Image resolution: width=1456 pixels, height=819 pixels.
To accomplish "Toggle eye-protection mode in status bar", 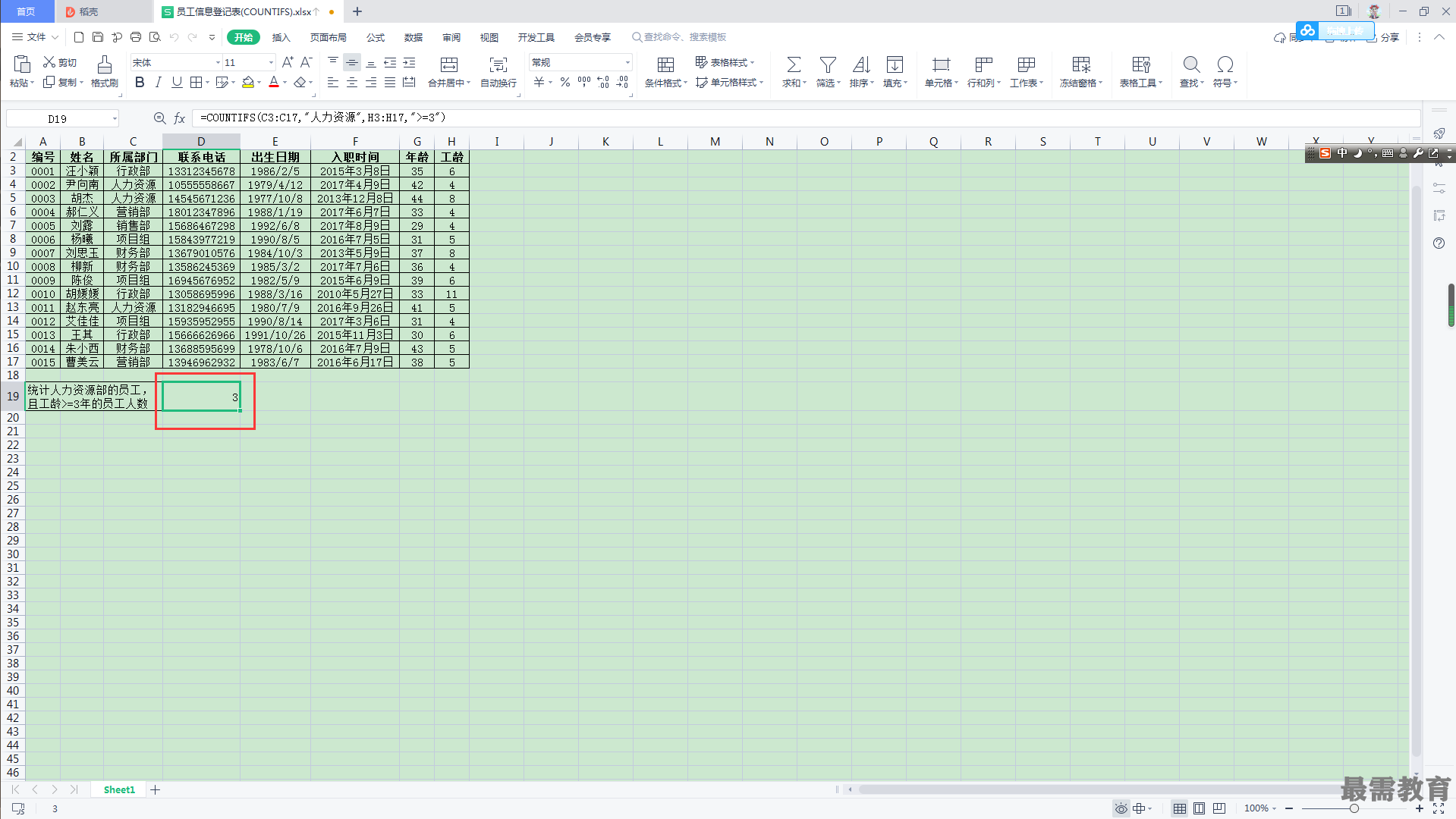I will (1121, 808).
